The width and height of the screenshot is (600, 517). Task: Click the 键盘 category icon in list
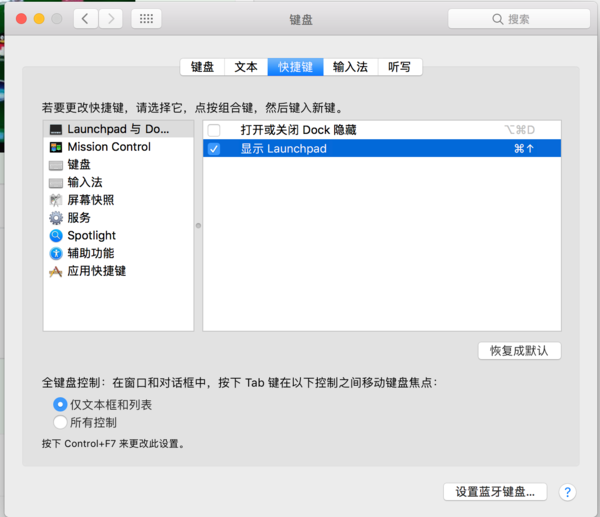[56, 165]
